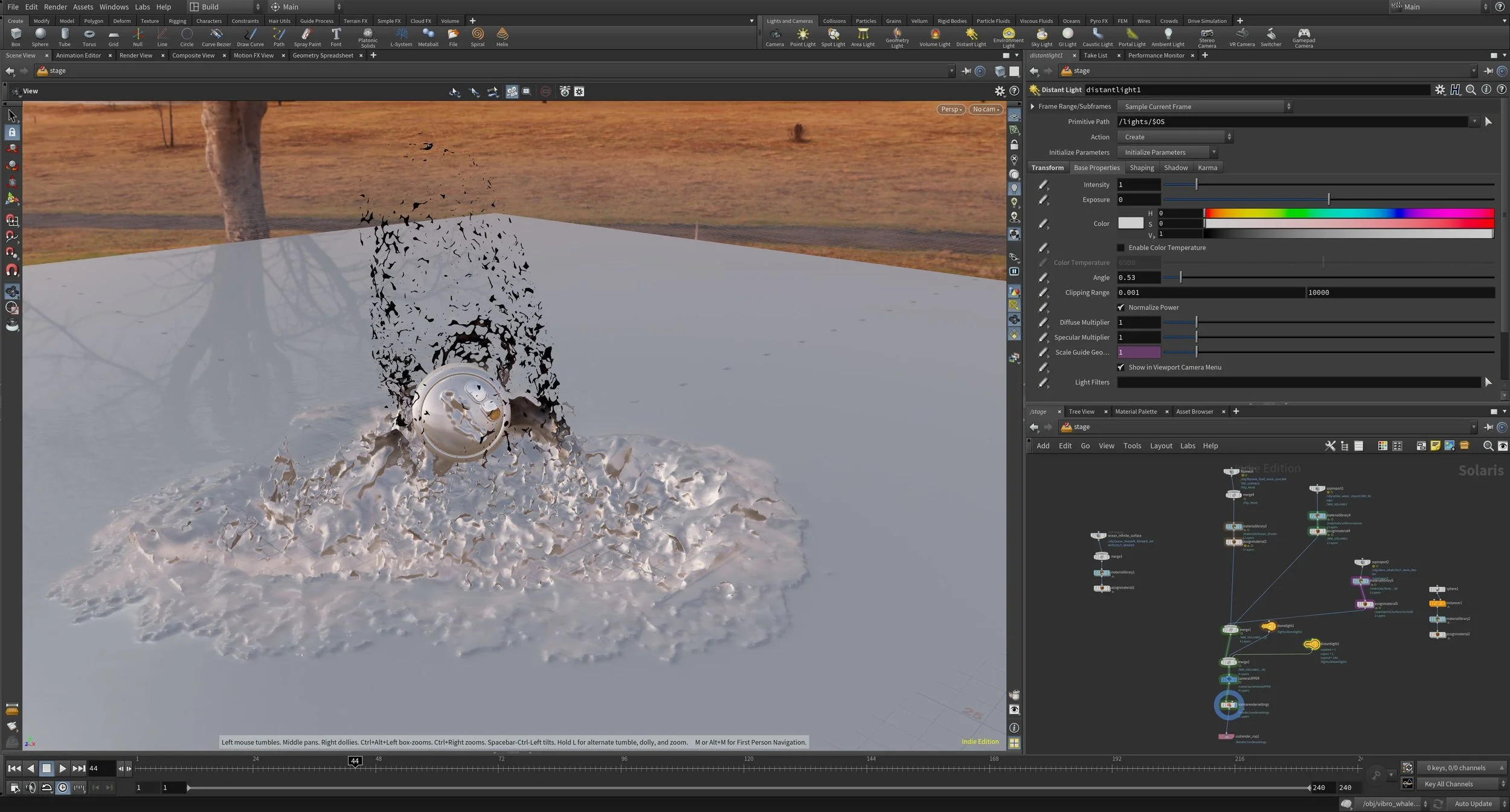Select the Sphere shelf tool
The image size is (1510, 812).
click(40, 36)
